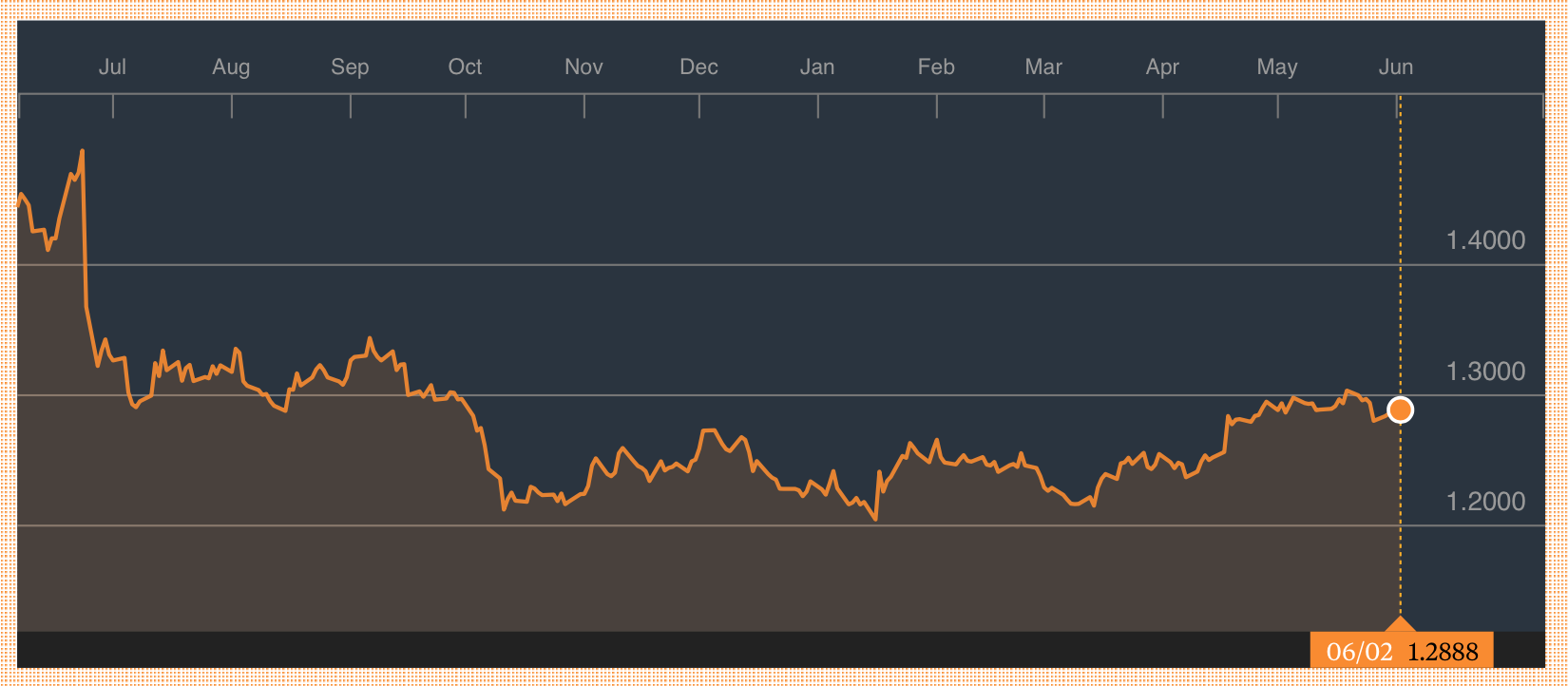Screen dimensions: 1568x686
Task: Click the 06/02 1.2888 value tooltip
Action: point(1402,651)
